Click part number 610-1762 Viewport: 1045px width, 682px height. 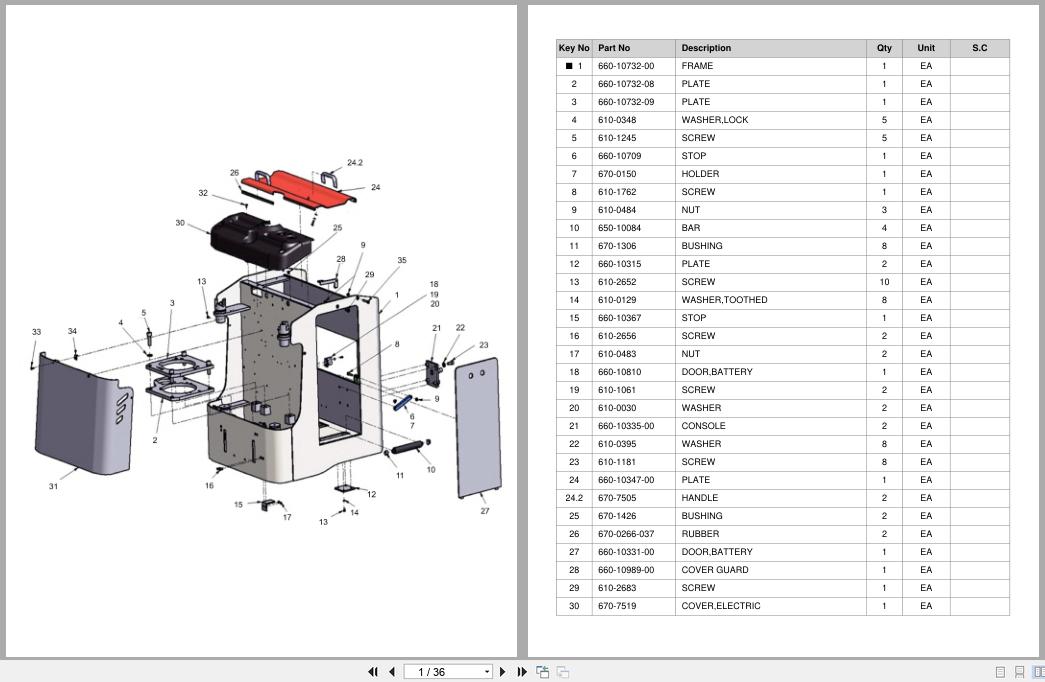pyautogui.click(x=617, y=192)
